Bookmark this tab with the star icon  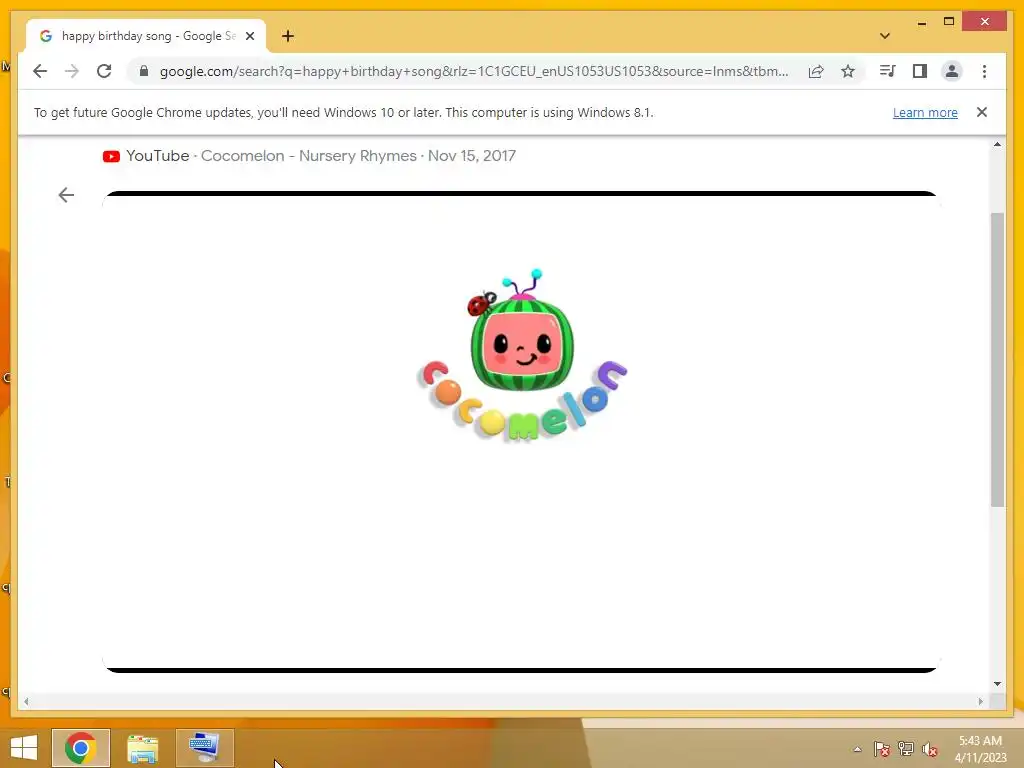(848, 71)
